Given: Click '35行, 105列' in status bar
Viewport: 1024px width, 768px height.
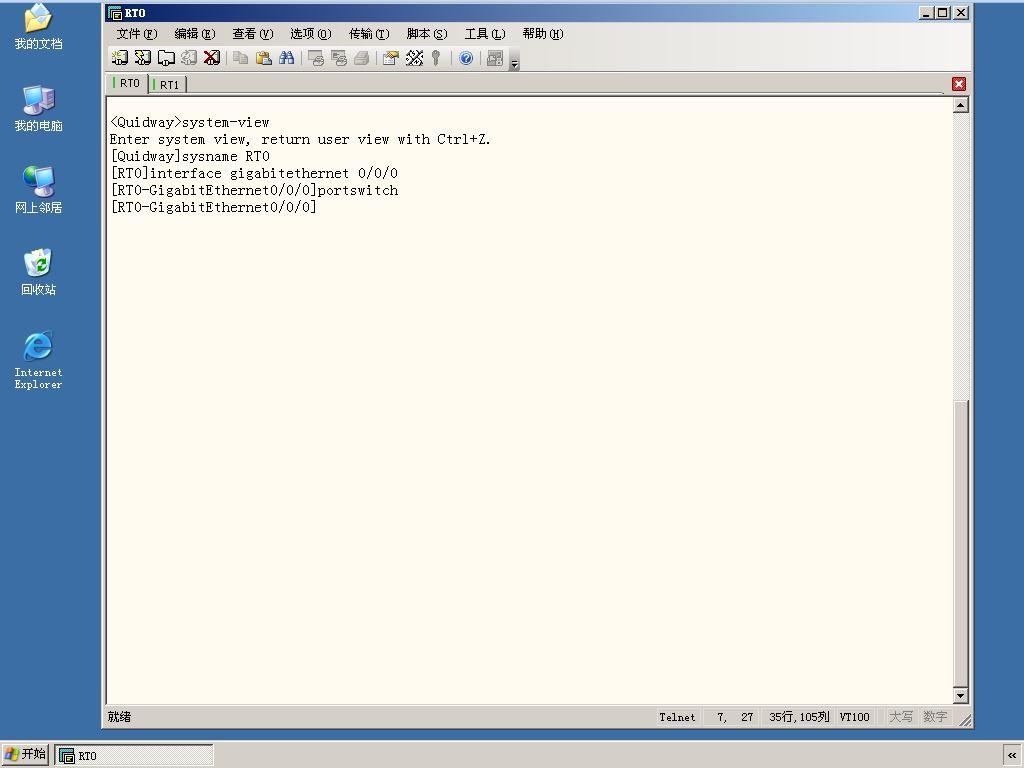Looking at the screenshot, I should (x=799, y=717).
